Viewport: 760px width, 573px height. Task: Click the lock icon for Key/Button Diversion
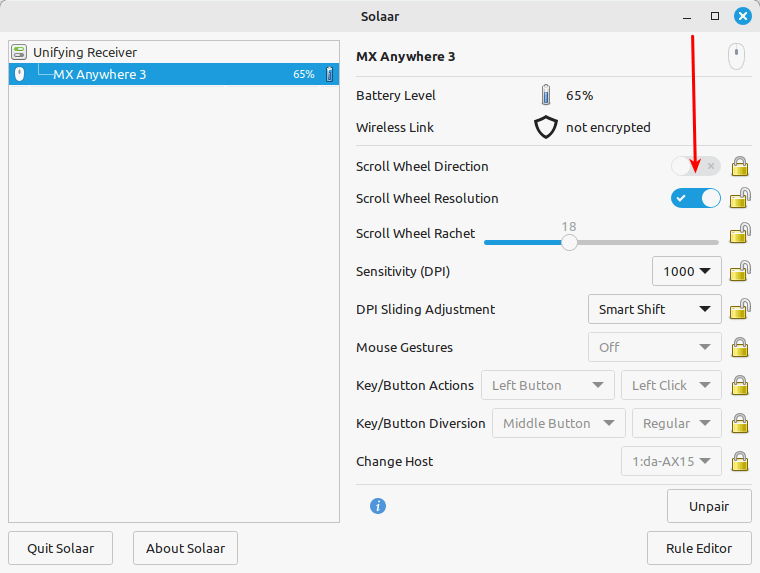click(740, 423)
